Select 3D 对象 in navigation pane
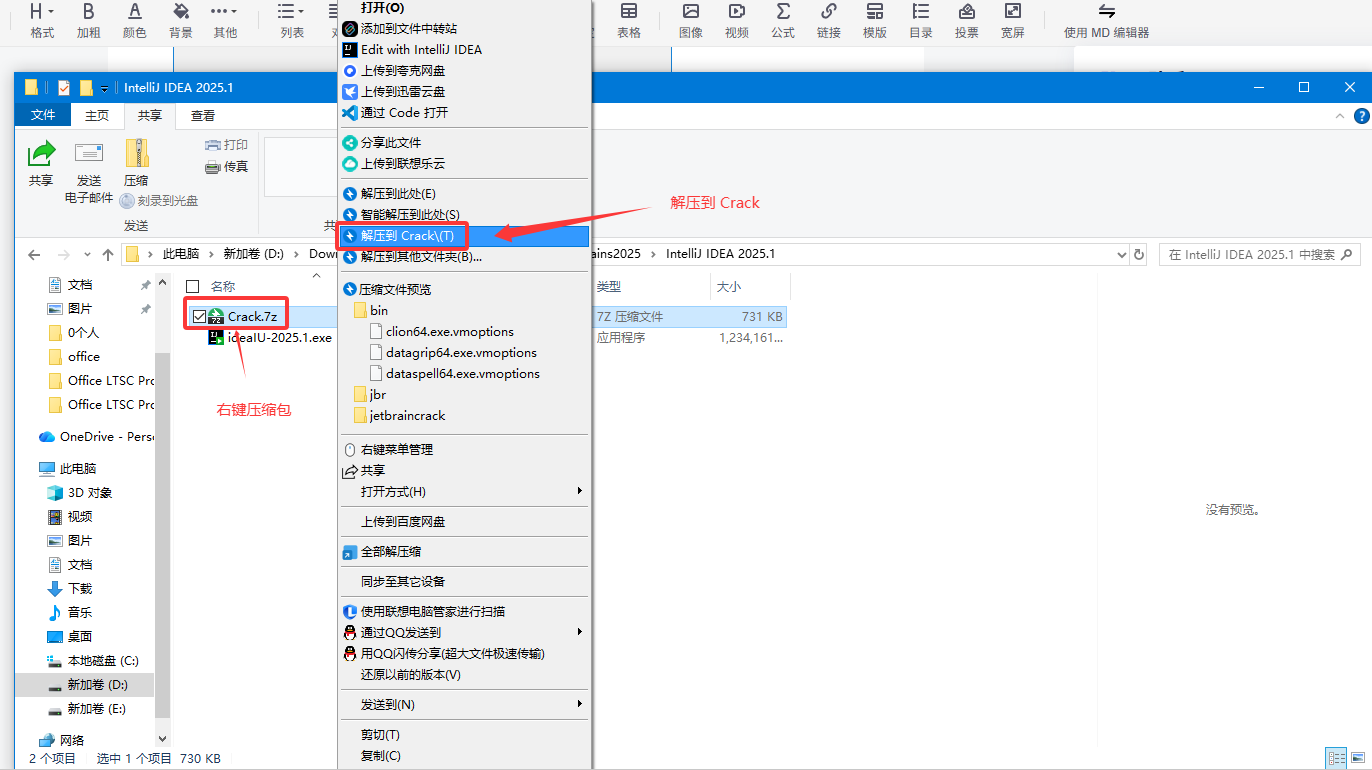The height and width of the screenshot is (770, 1372). click(x=80, y=493)
